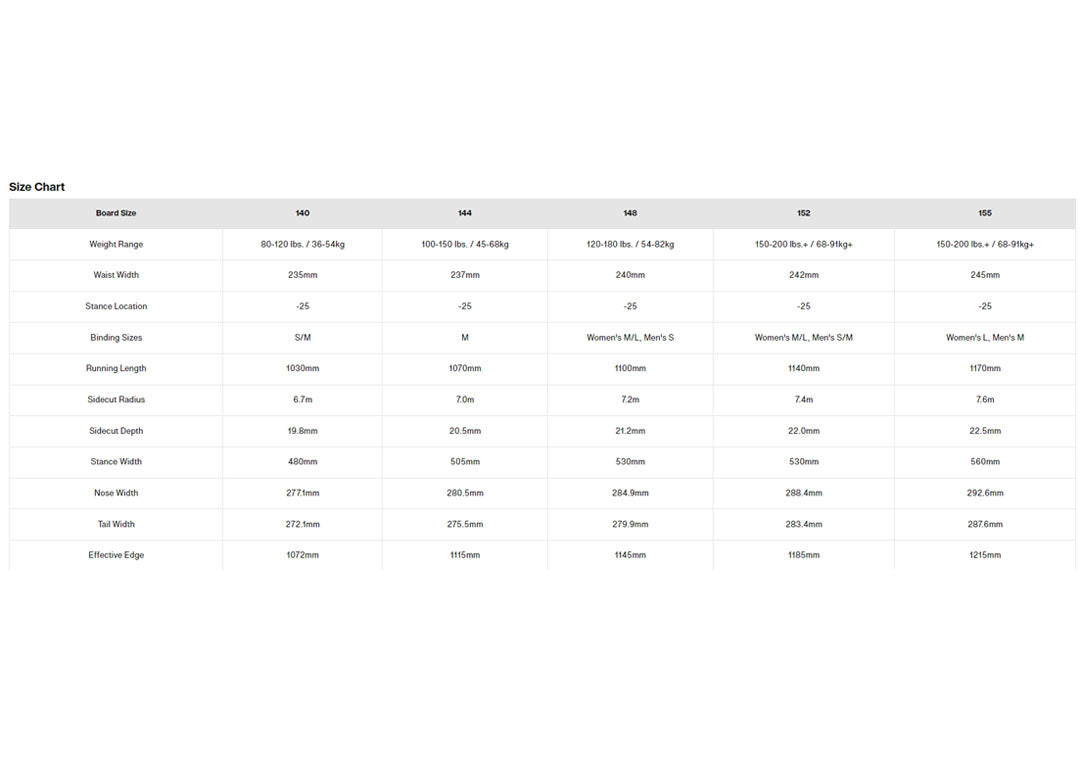Viewport: 1080px width, 772px height.
Task: Click the 283.4mm tail width value
Action: 804,524
